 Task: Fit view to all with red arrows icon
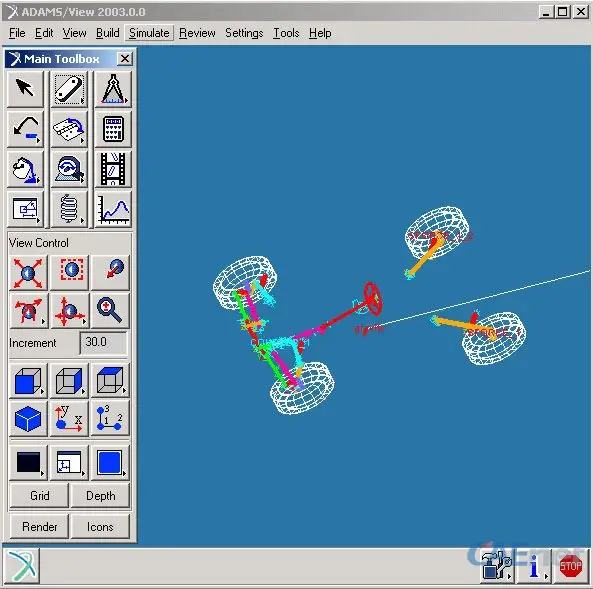pyautogui.click(x=28, y=272)
